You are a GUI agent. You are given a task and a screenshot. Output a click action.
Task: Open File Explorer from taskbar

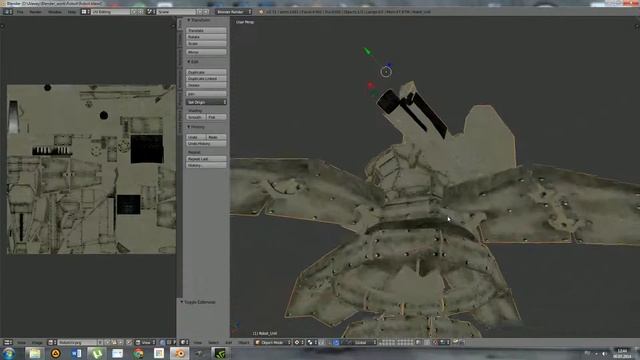tap(35, 353)
